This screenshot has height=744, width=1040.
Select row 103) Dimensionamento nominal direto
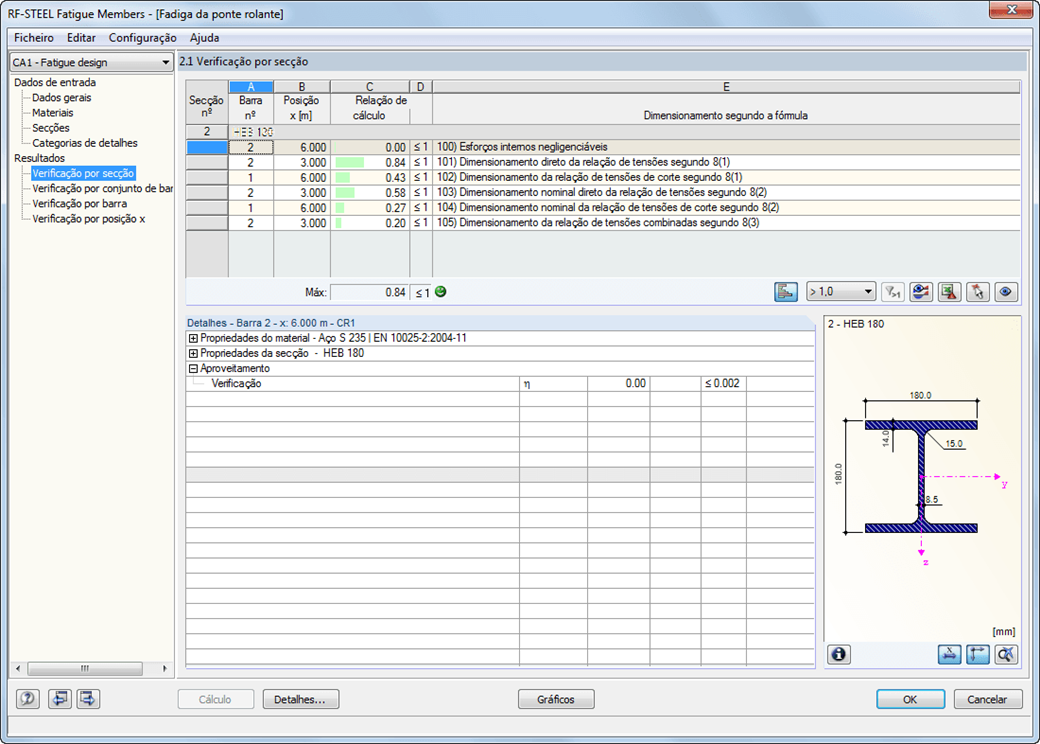(x=603, y=193)
